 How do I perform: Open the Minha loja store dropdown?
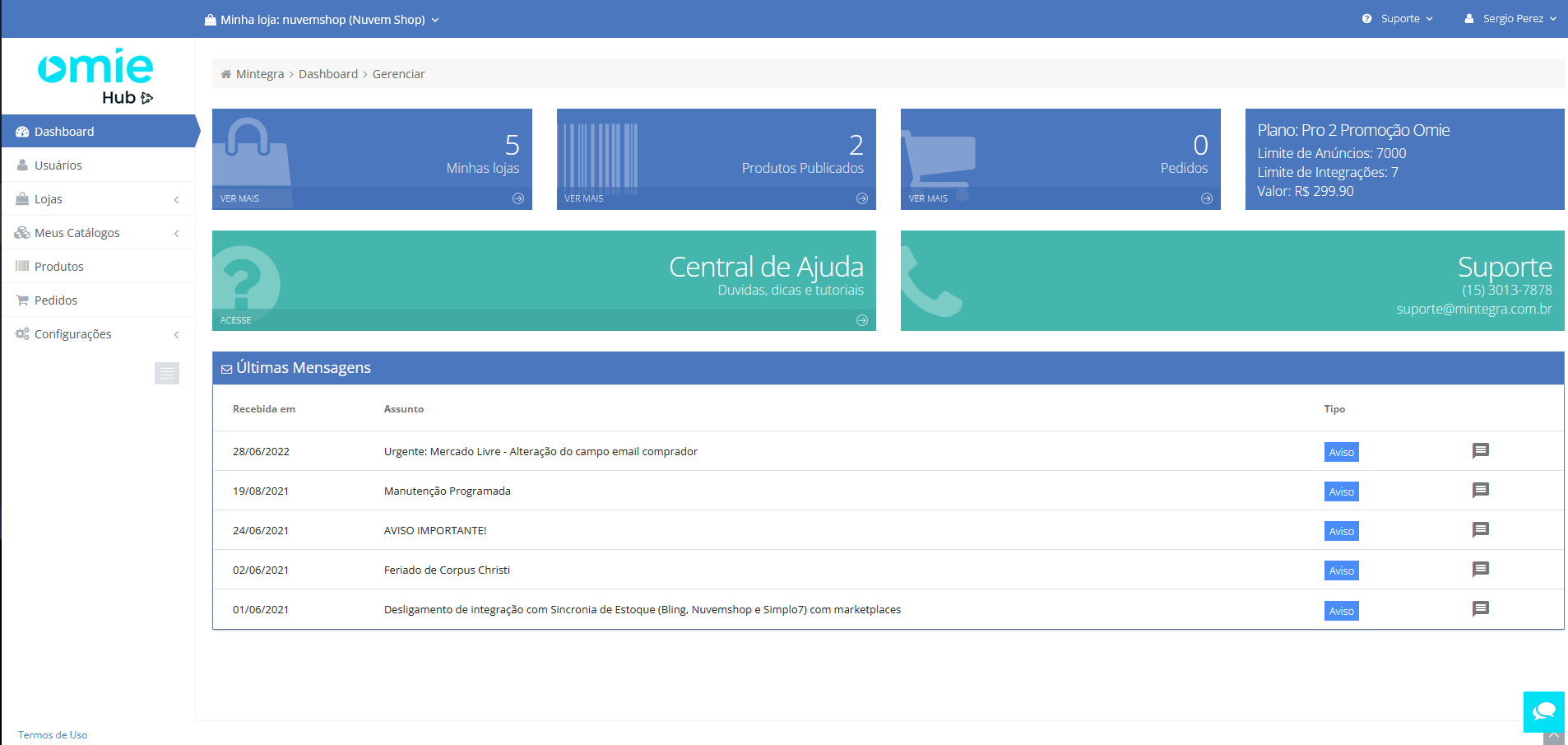pos(322,20)
